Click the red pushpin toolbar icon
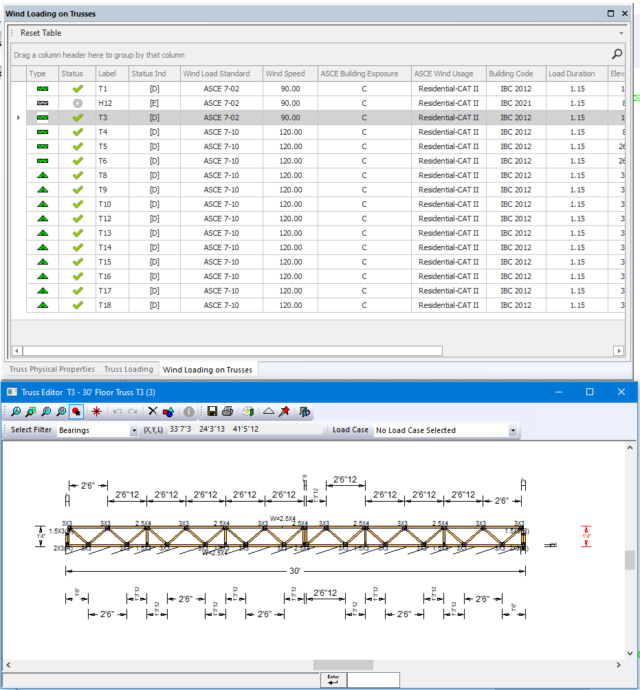Image resolution: width=640 pixels, height=690 pixels. (x=285, y=411)
